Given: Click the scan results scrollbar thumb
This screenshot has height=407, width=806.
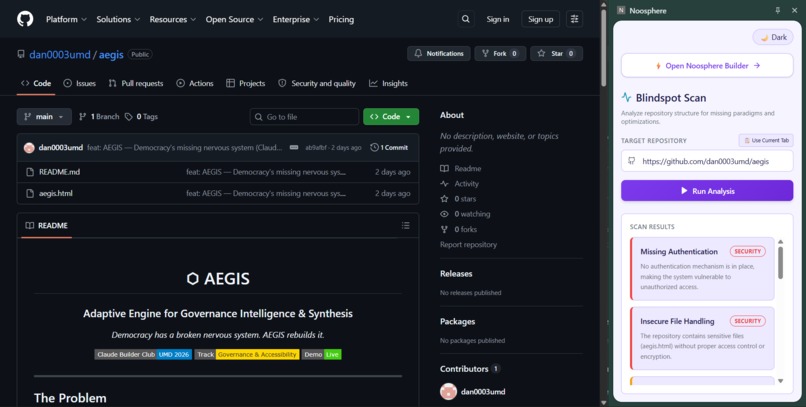Looking at the screenshot, I should 780,263.
